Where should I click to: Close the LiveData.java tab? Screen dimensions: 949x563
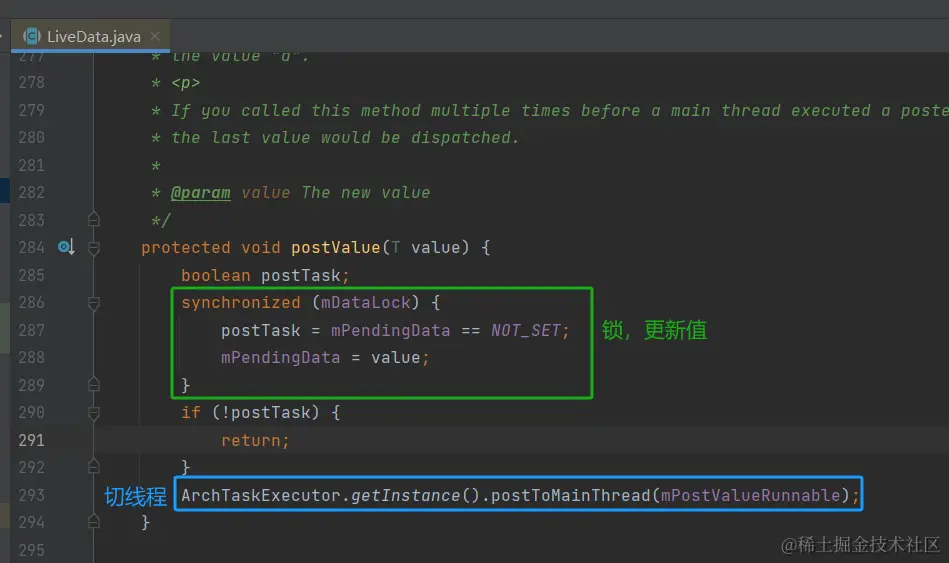[156, 36]
